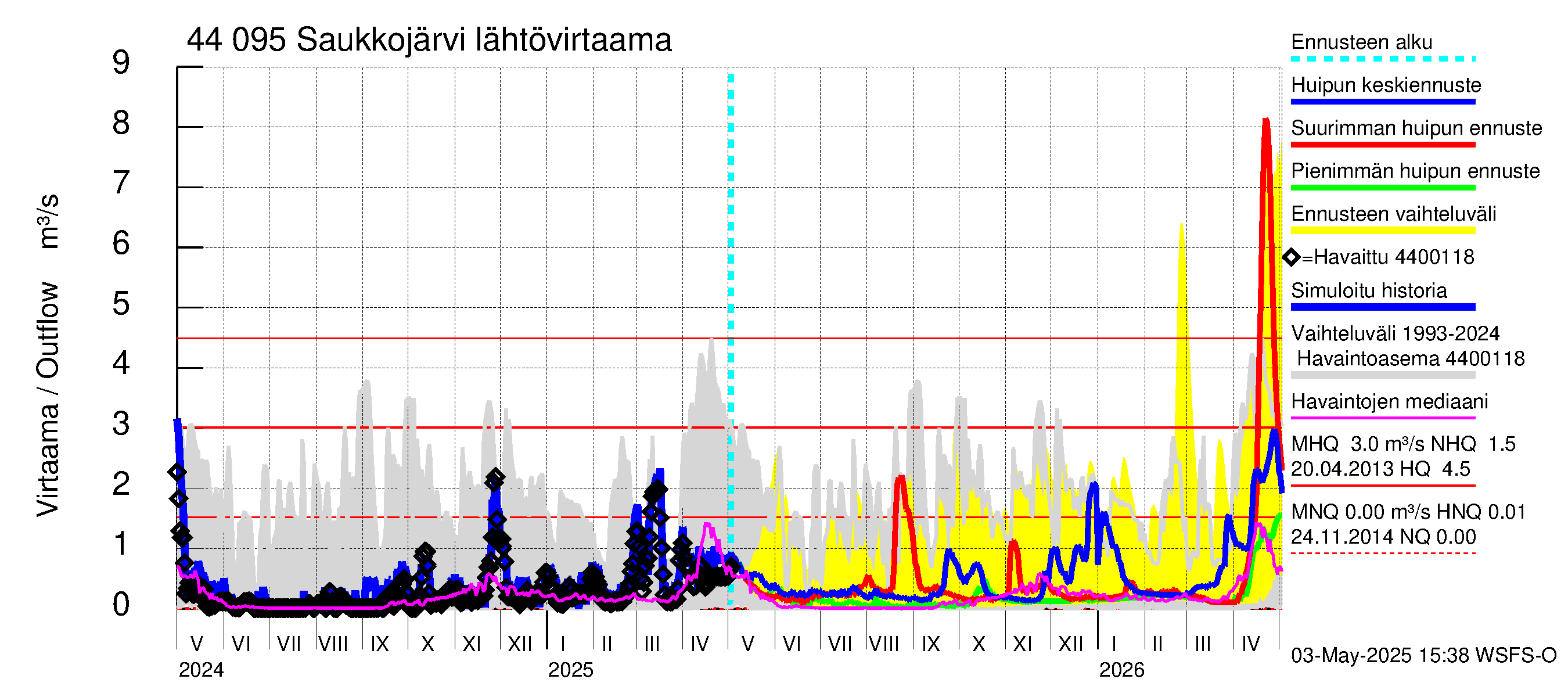Click the 'Huipun keskiennuste' legend label

(x=1386, y=85)
